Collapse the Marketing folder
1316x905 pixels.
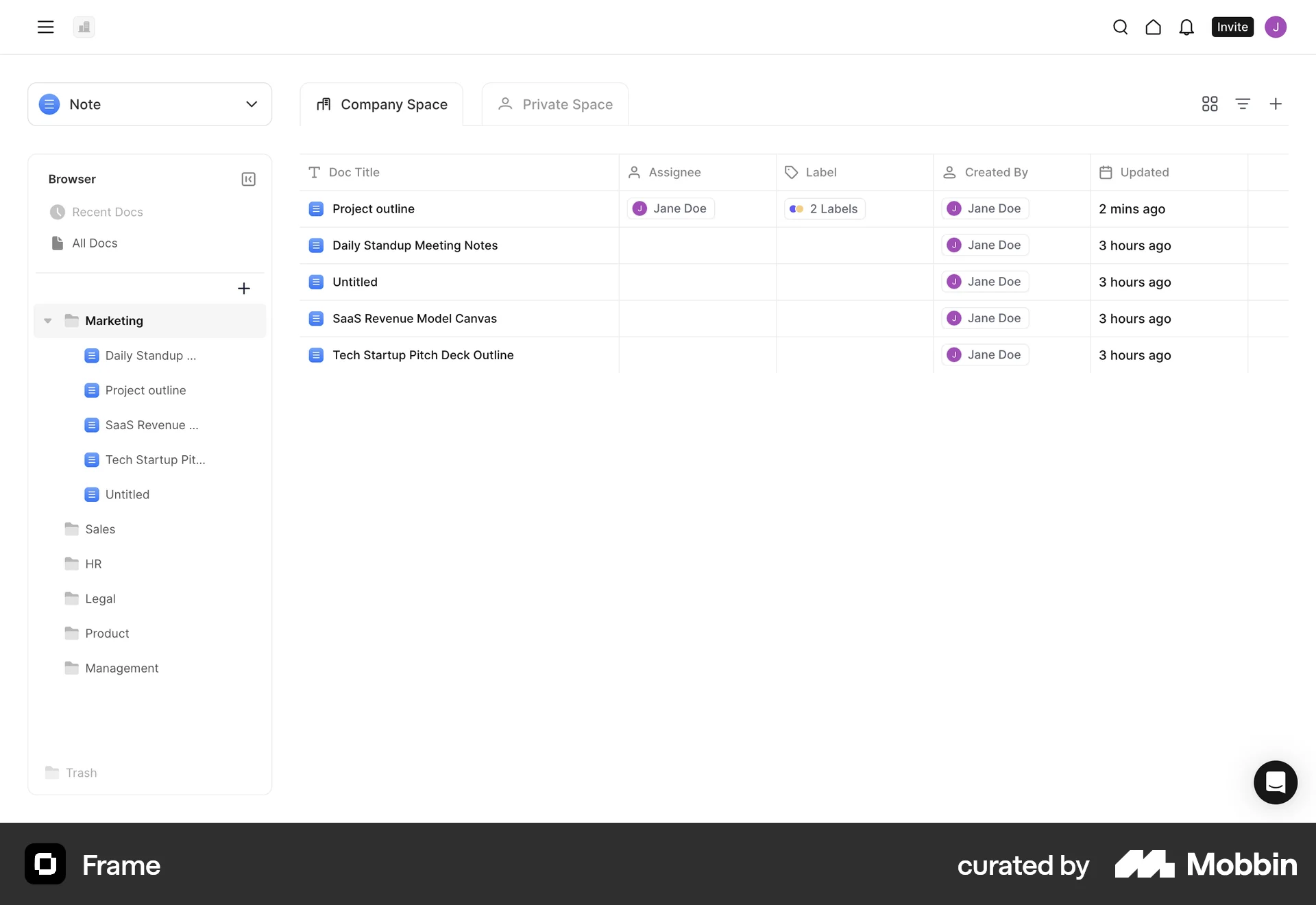pyautogui.click(x=47, y=320)
